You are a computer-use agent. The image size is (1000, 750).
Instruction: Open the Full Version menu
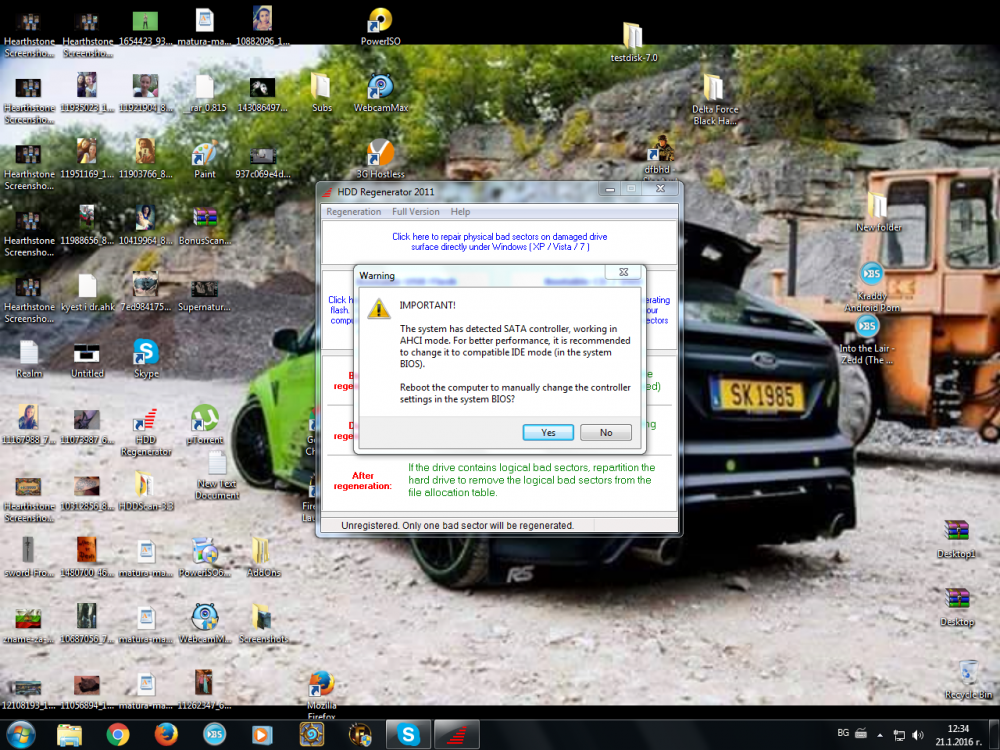[416, 212]
